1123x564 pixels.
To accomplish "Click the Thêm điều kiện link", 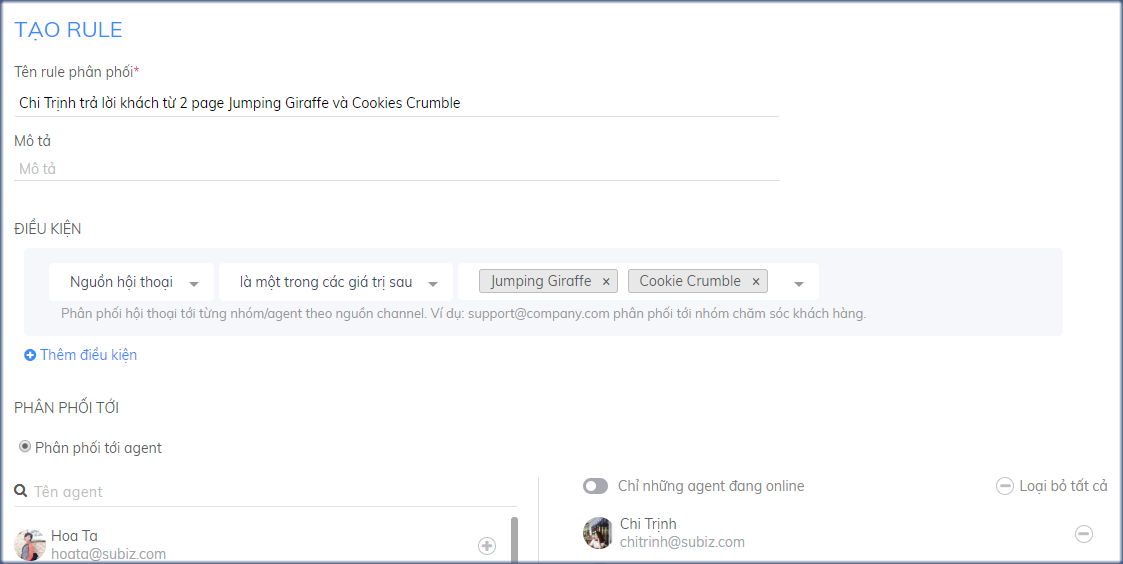I will pyautogui.click(x=88, y=355).
